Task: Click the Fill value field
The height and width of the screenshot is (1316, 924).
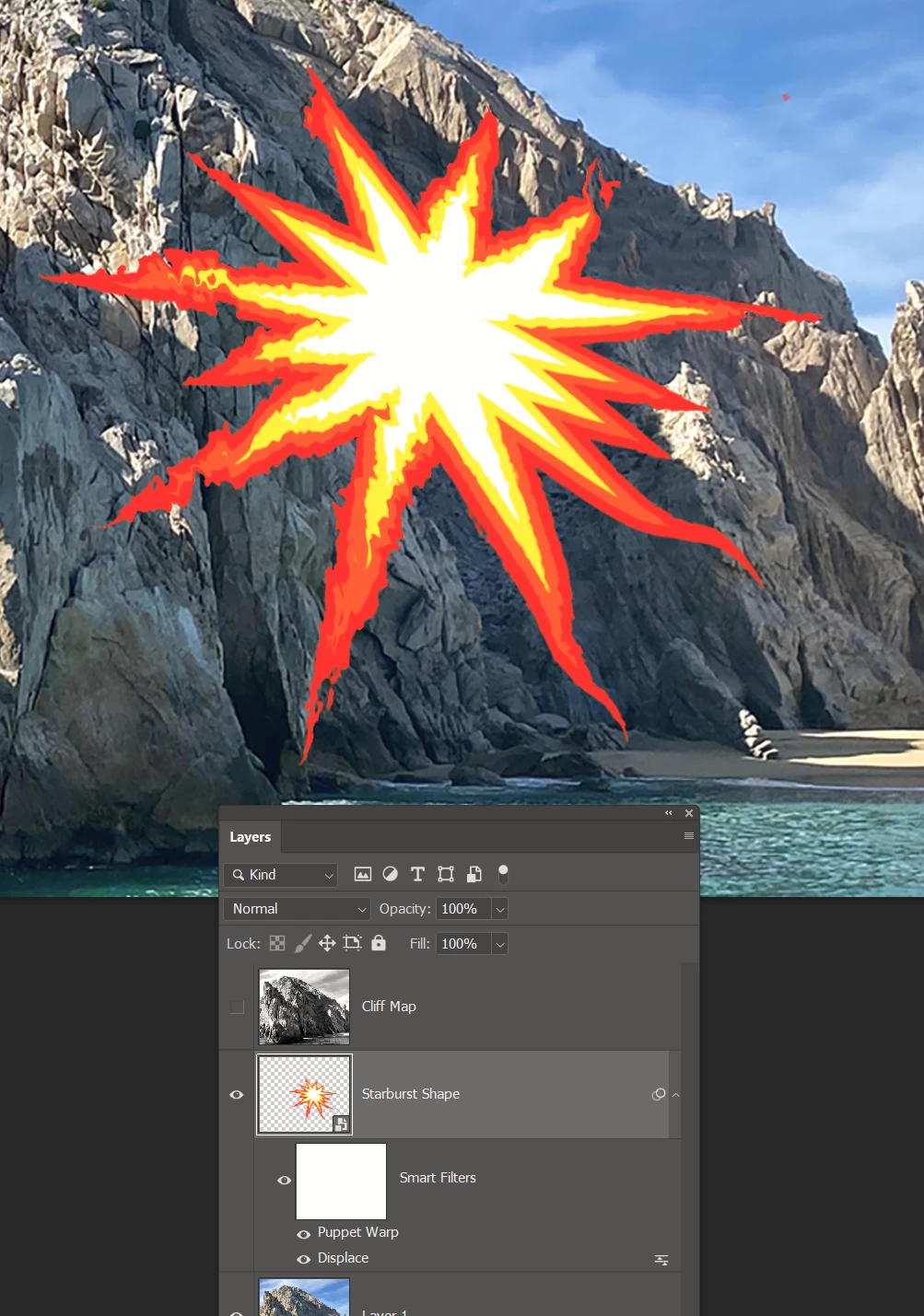Action: click(x=463, y=944)
